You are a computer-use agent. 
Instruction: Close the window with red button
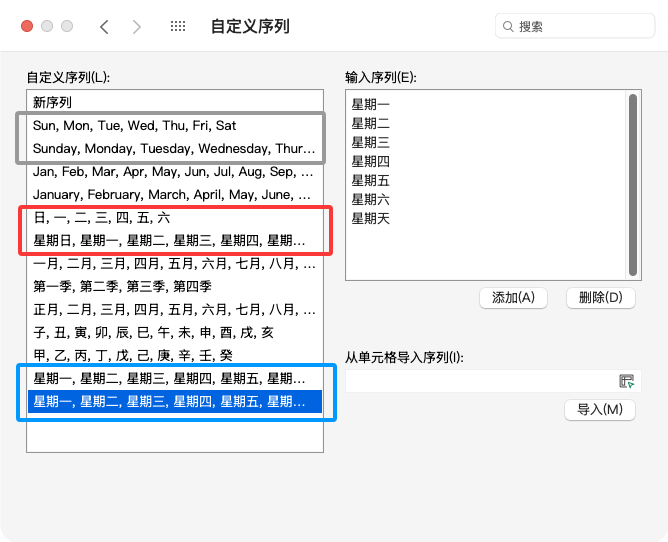coord(27,26)
